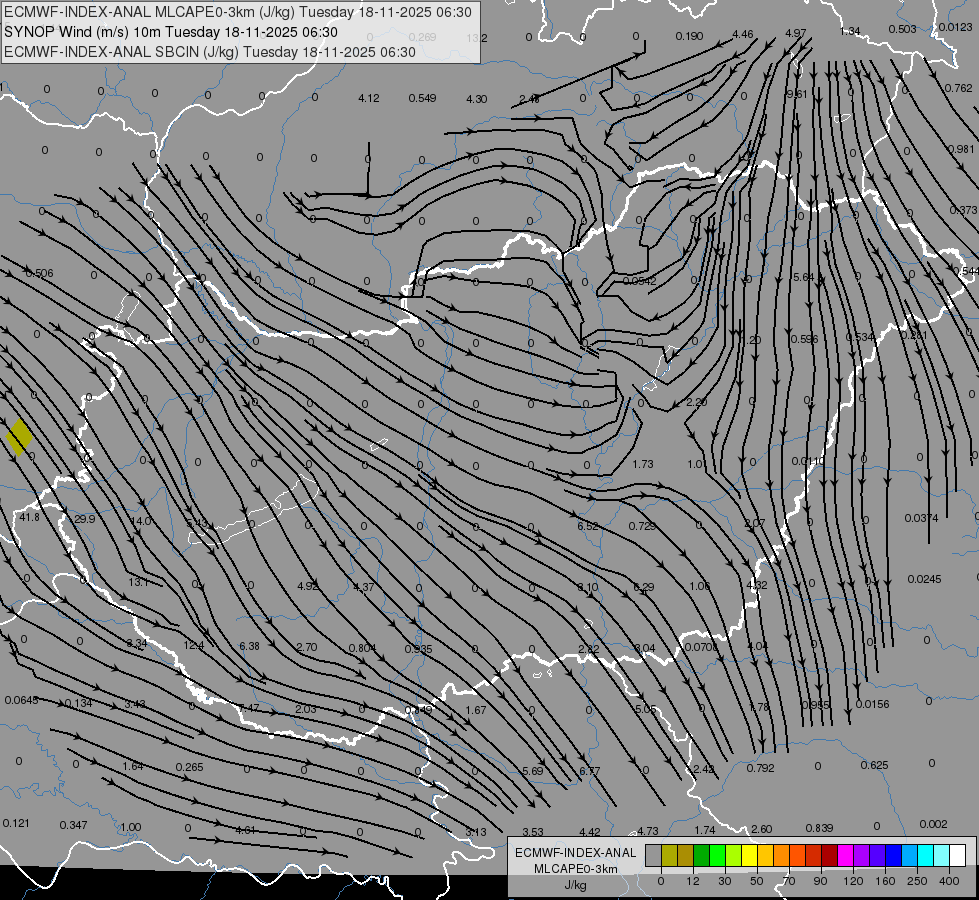Click the map value '0.347'
Viewport: 979px width, 900px height.
point(73,825)
